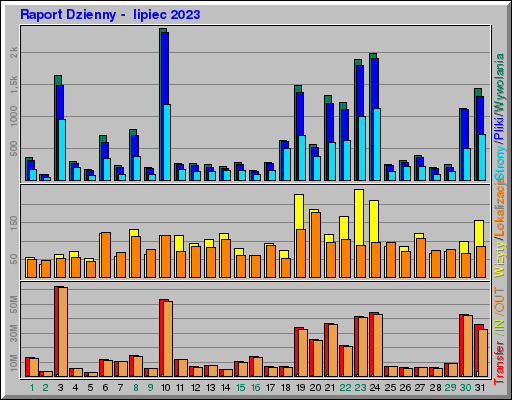
Task: Select green day label 29 on the x-axis
Action: pyautogui.click(x=450, y=388)
